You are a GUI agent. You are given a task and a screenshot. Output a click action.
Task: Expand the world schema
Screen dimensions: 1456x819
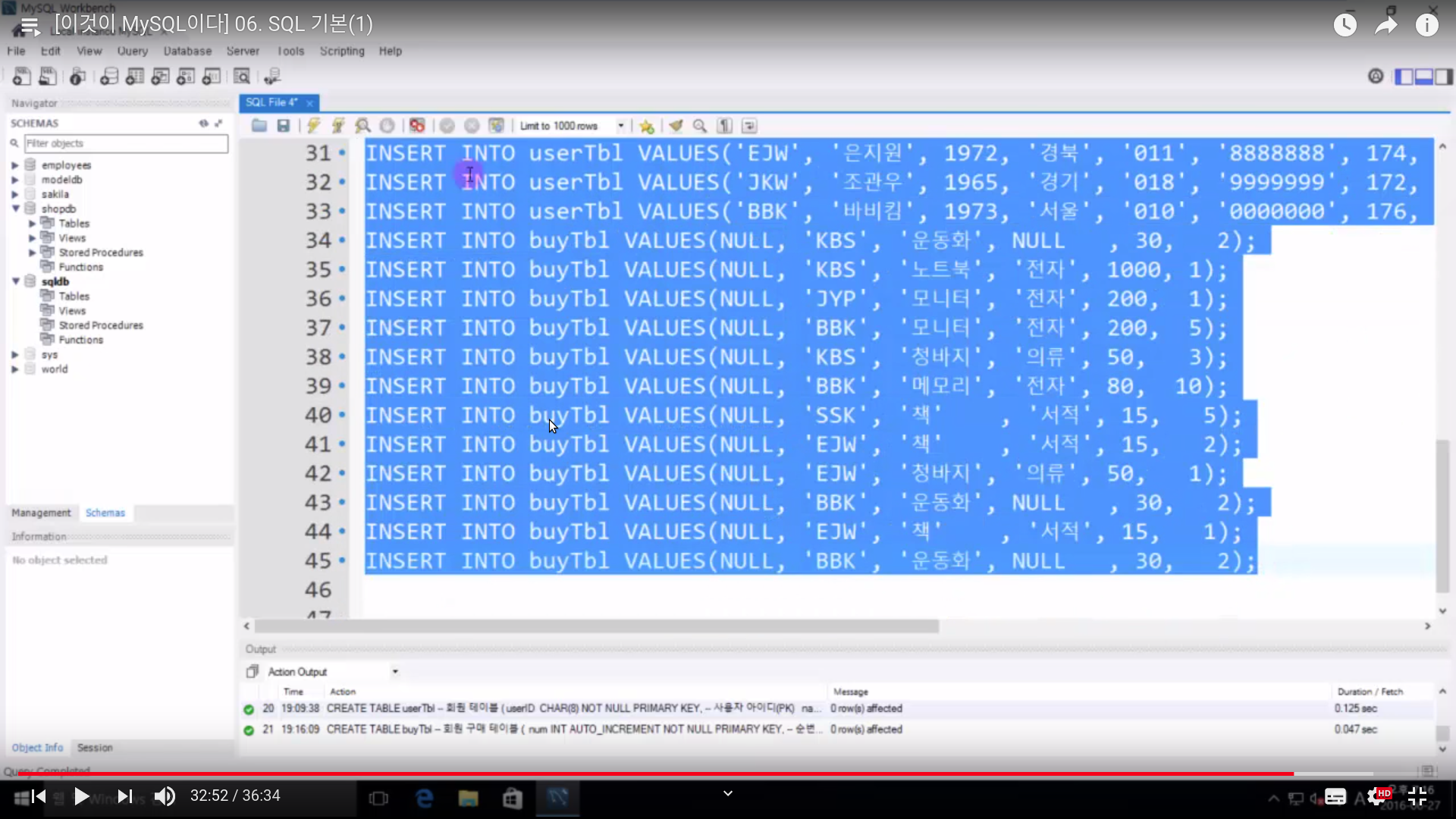[x=14, y=369]
